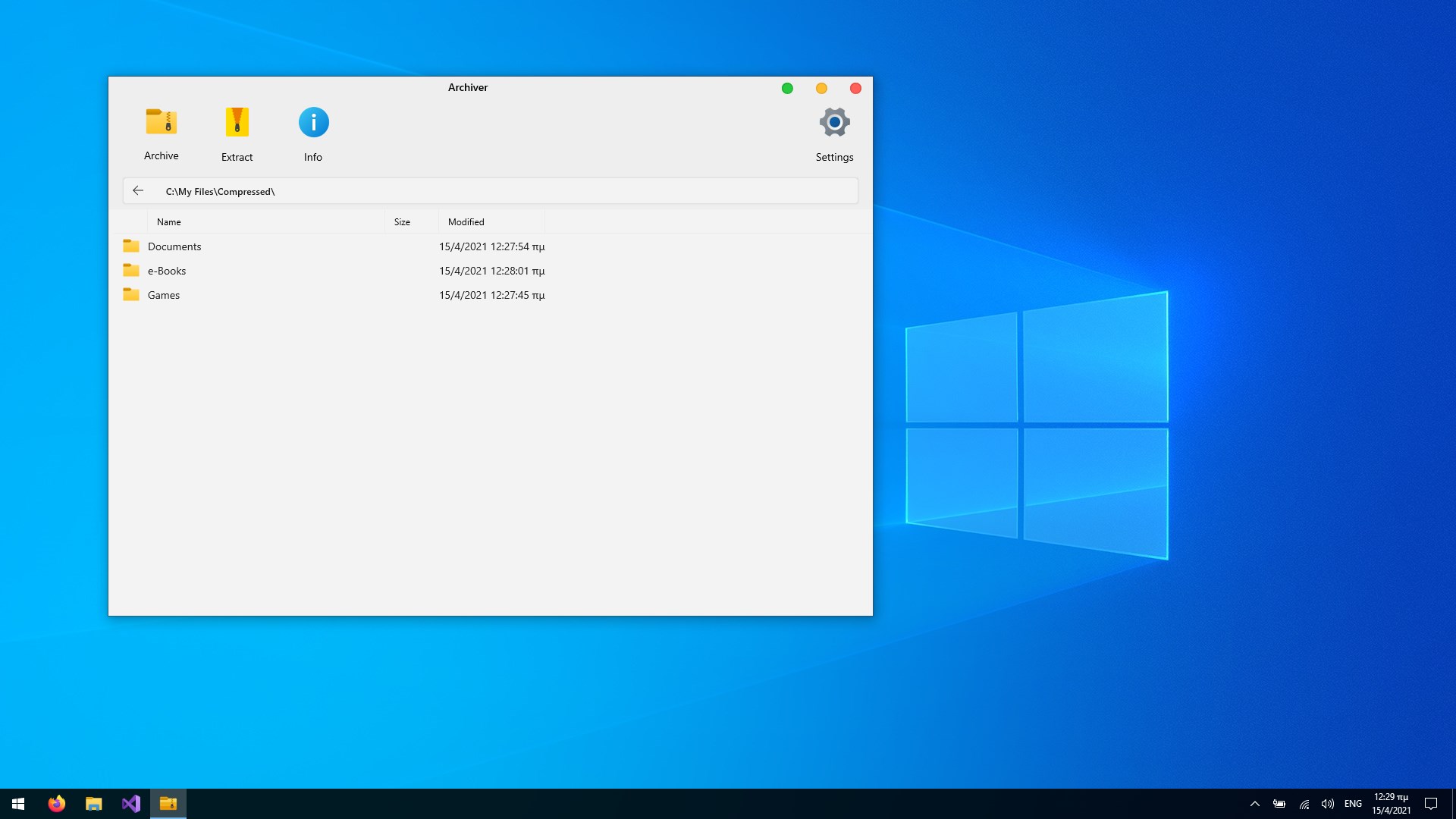The image size is (1456, 819).
Task: Go back using the arrow button
Action: click(x=138, y=191)
